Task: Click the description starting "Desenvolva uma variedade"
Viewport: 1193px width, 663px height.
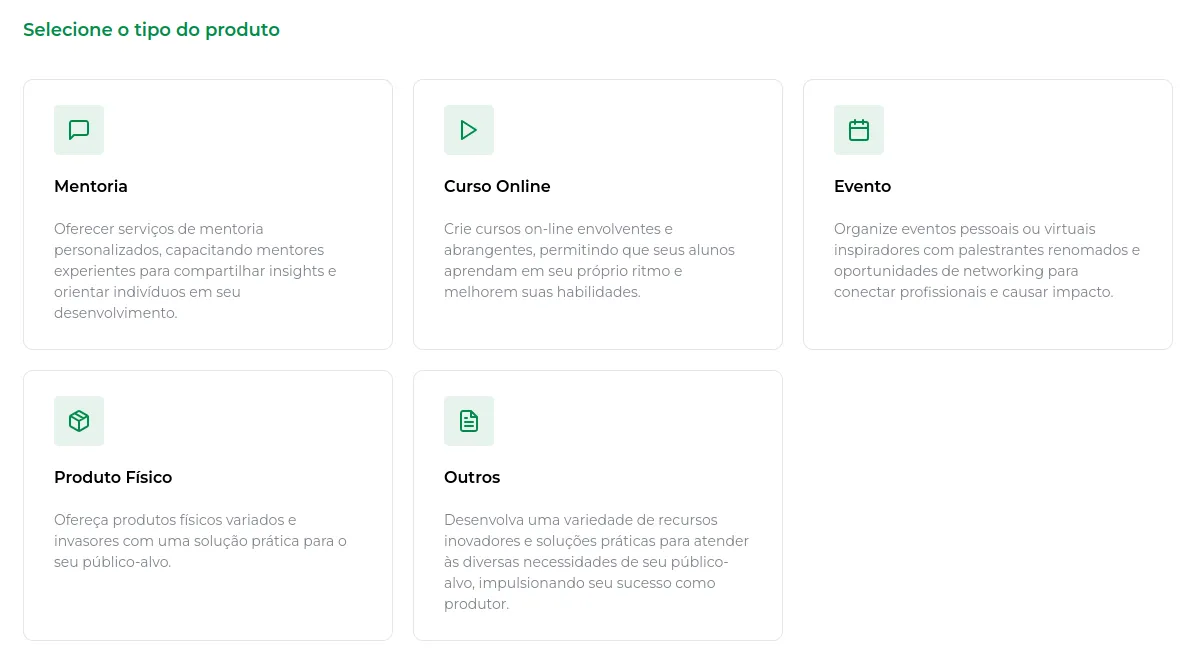Action: [x=596, y=562]
